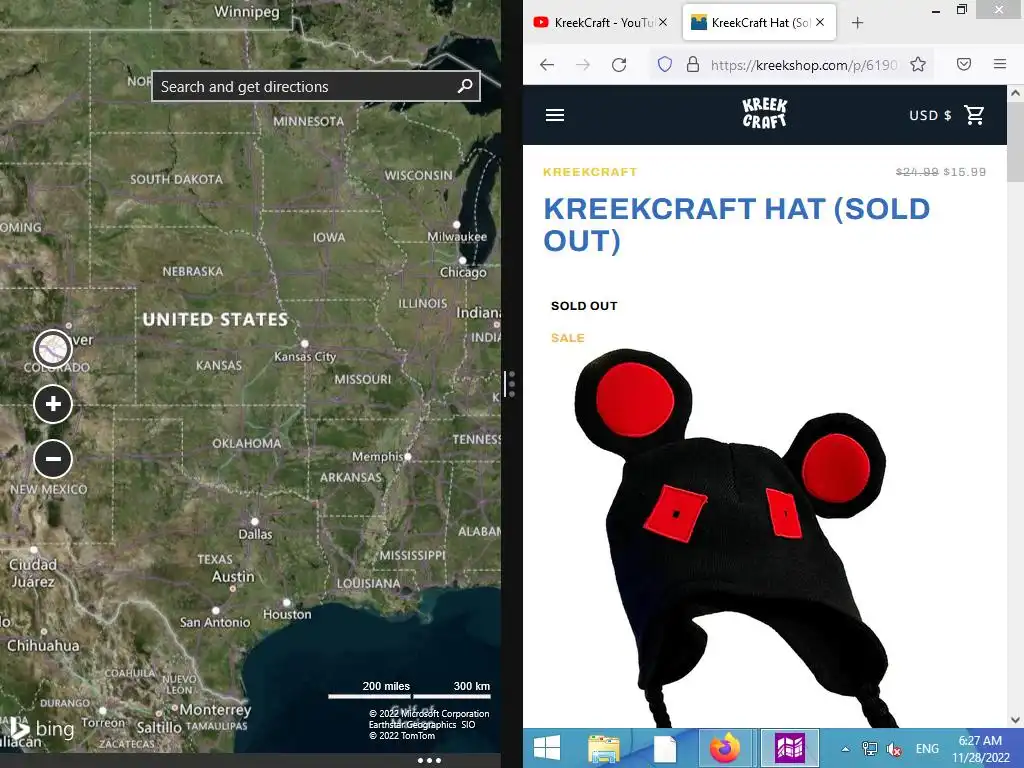Change the ENG input language
This screenshot has width=1024, height=768.
click(927, 749)
